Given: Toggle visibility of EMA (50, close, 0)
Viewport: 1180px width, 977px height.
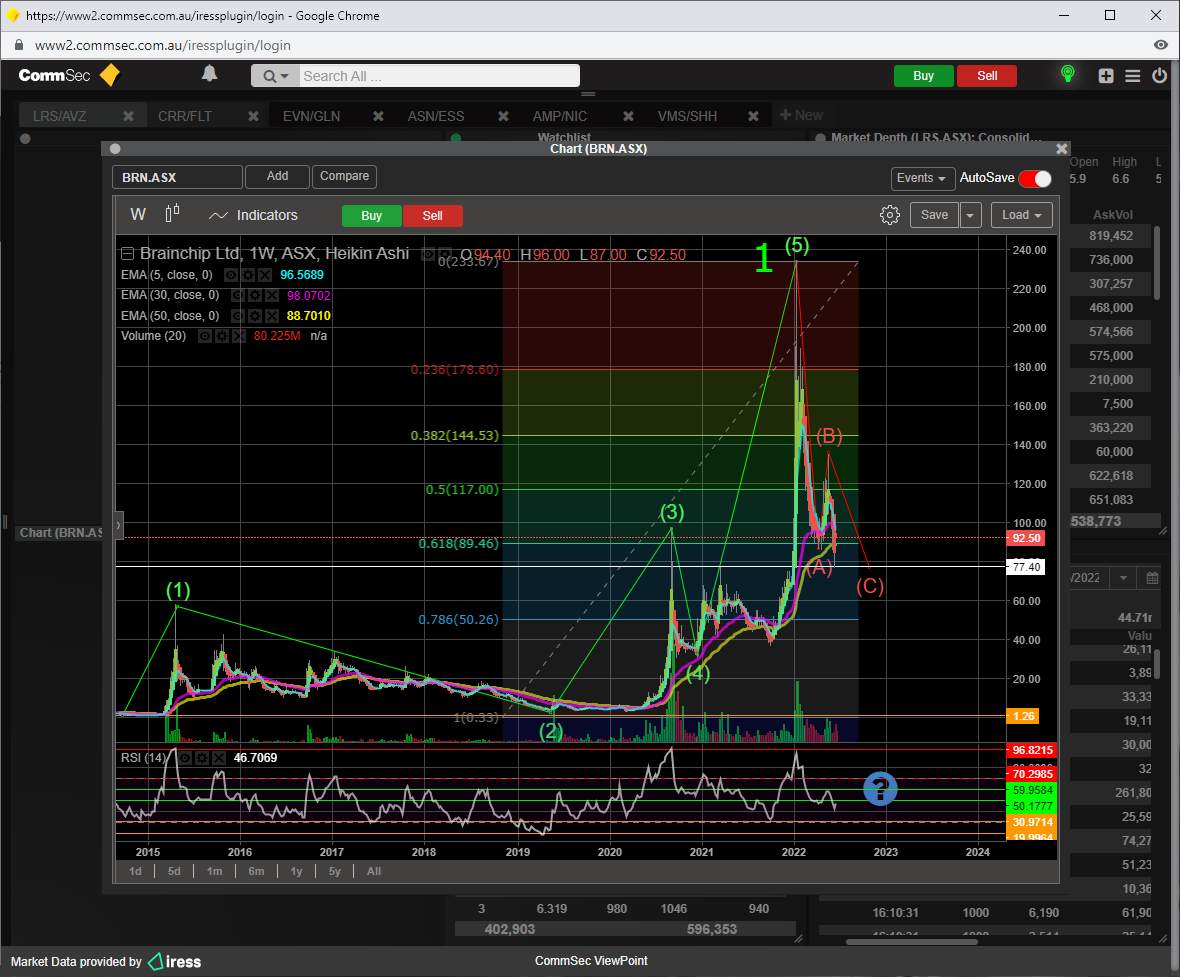Looking at the screenshot, I should pos(237,316).
